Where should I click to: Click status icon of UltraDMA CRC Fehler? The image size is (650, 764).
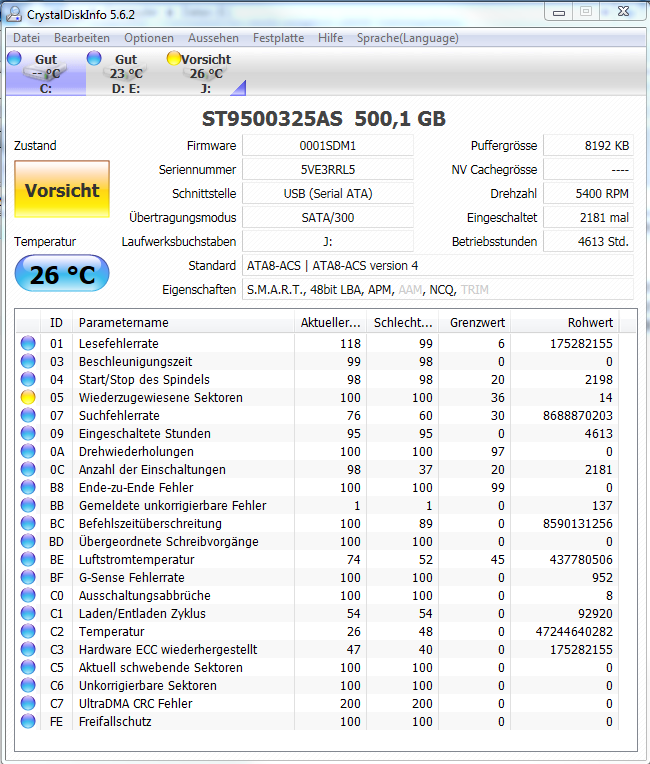28,704
